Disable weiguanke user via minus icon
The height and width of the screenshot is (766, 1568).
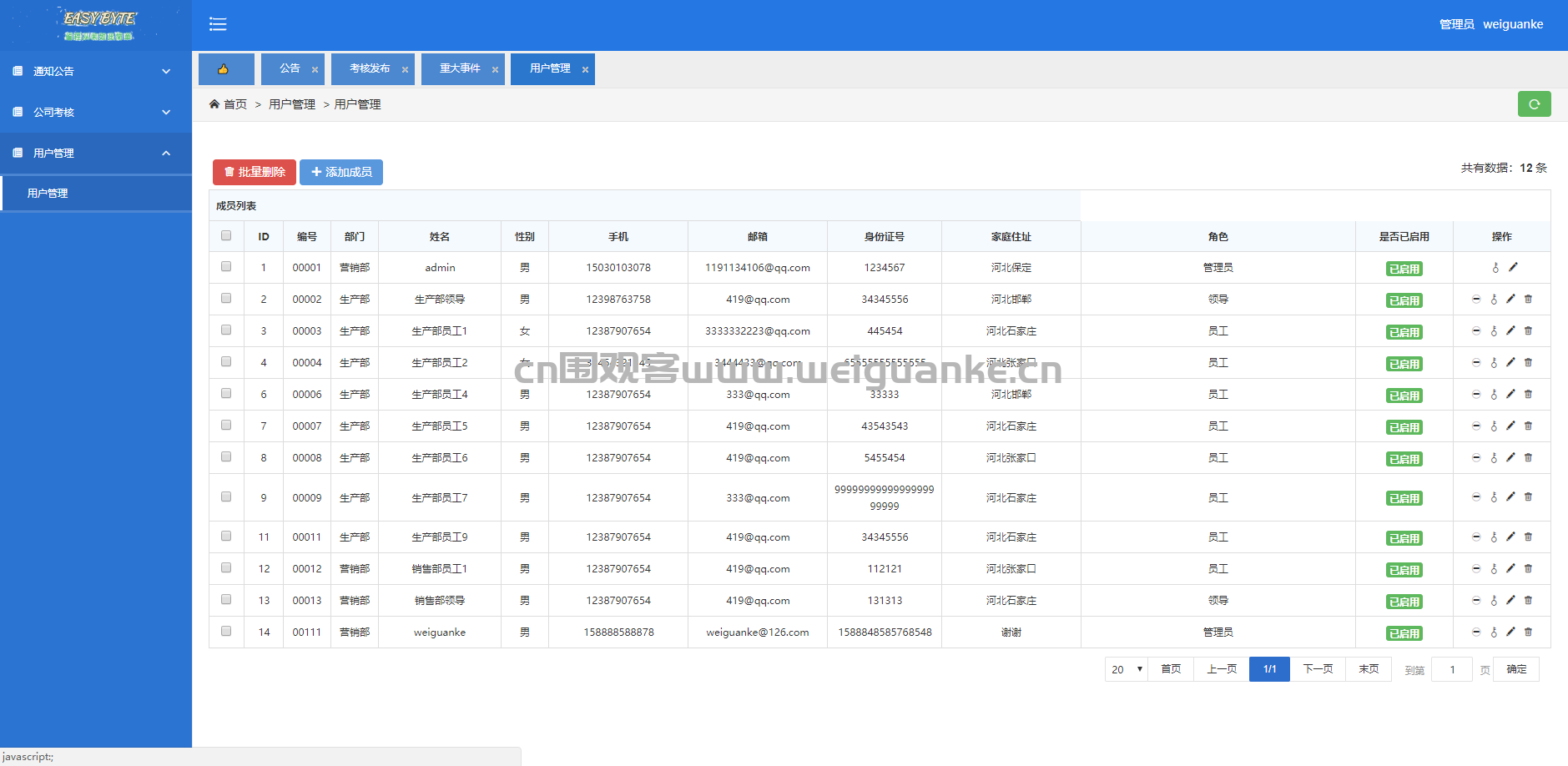tap(1476, 632)
